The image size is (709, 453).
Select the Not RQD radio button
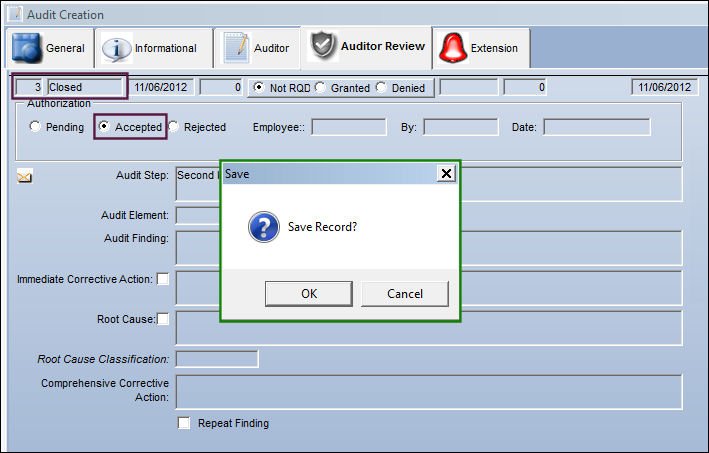click(x=259, y=87)
